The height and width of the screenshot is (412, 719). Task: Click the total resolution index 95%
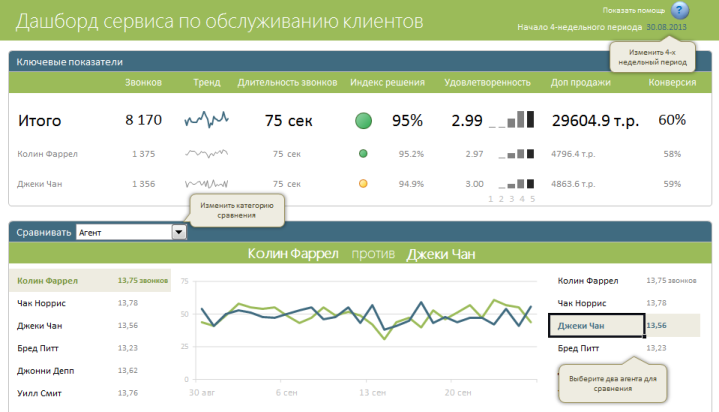coord(407,121)
